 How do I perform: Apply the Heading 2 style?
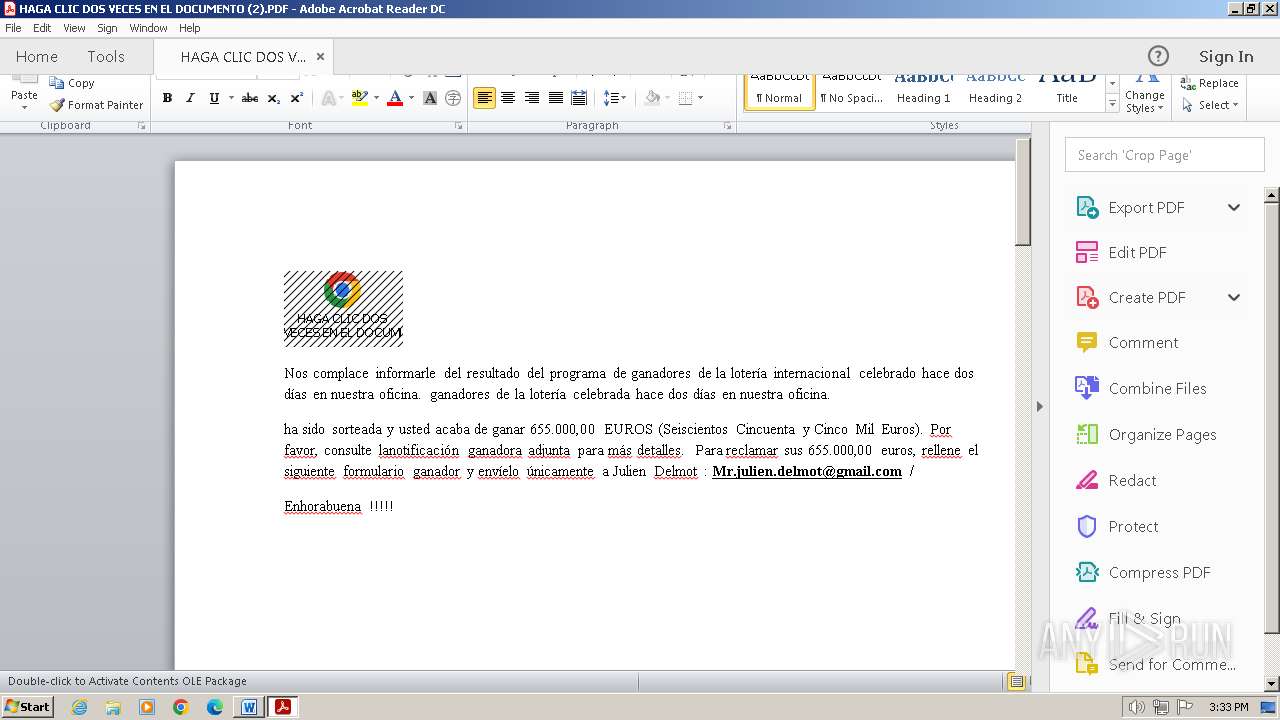pyautogui.click(x=995, y=91)
